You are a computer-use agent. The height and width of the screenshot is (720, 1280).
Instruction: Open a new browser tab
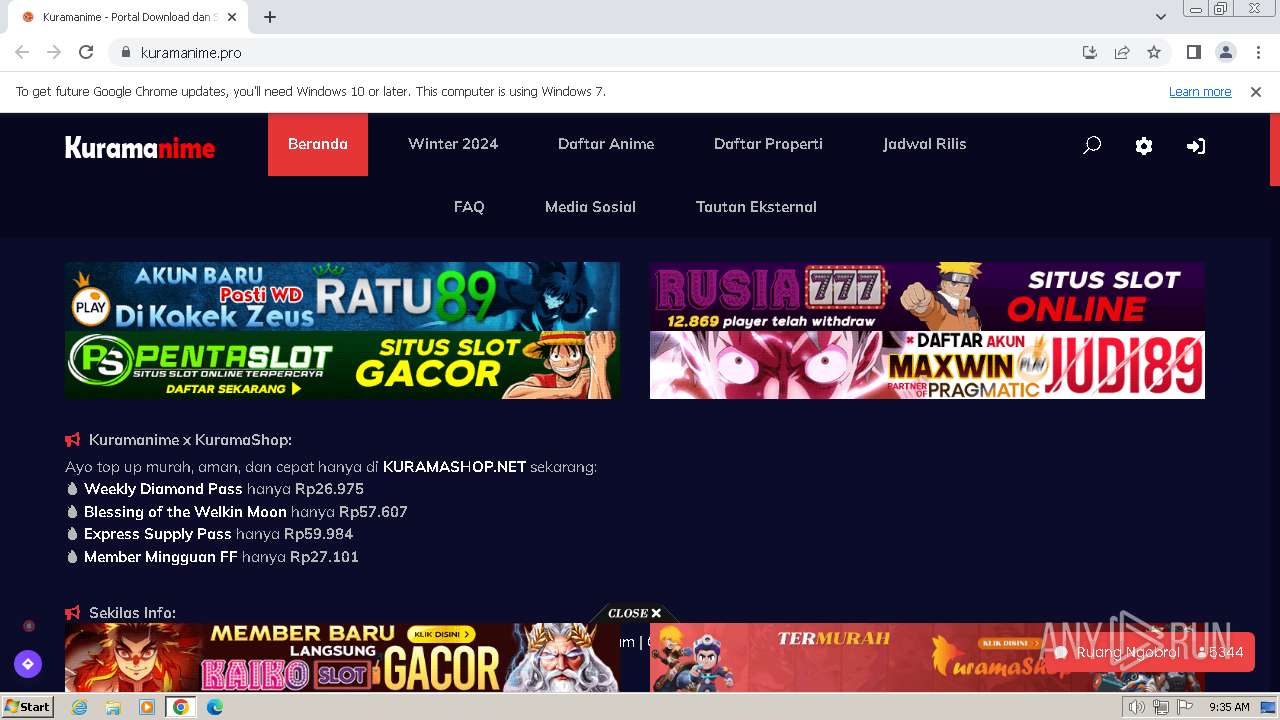pos(270,17)
